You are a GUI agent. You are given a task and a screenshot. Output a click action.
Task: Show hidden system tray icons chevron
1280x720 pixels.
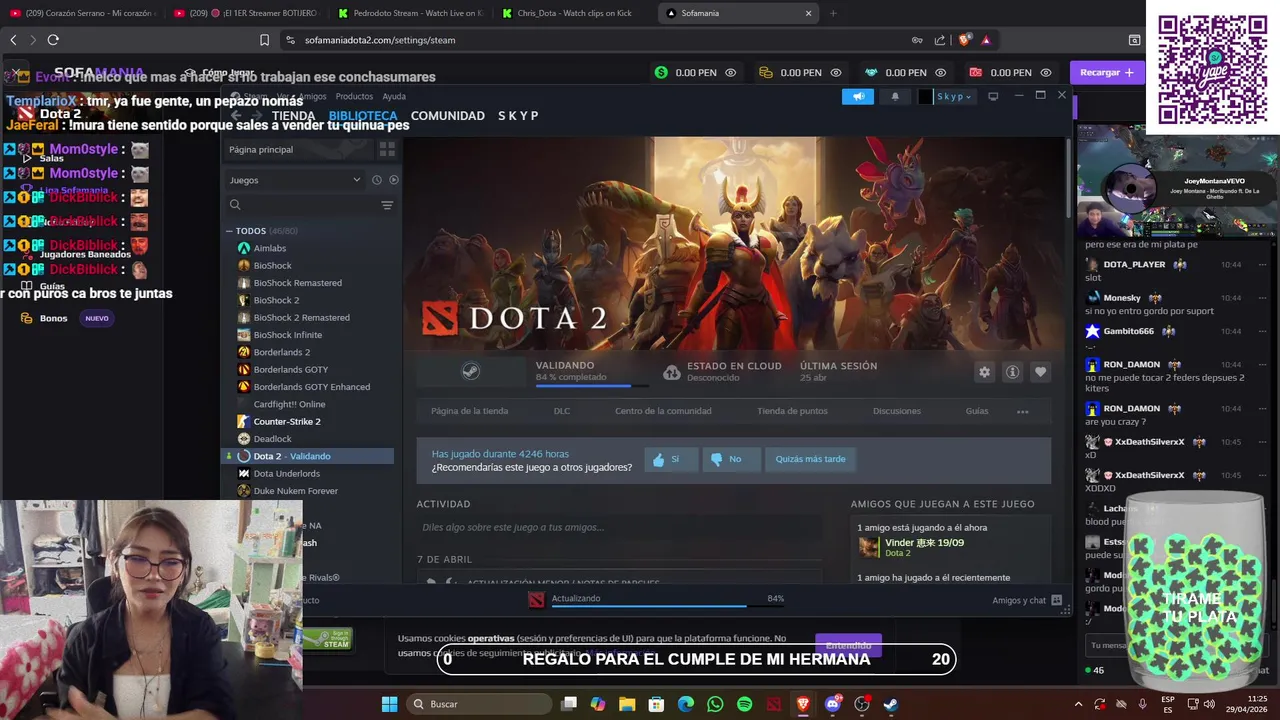1078,704
